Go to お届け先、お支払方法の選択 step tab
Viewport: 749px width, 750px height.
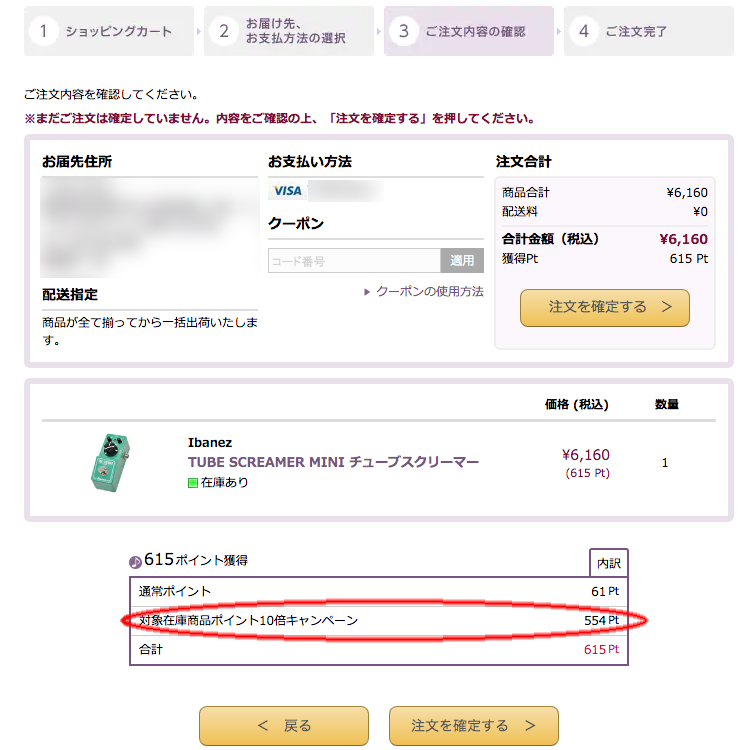coord(289,31)
